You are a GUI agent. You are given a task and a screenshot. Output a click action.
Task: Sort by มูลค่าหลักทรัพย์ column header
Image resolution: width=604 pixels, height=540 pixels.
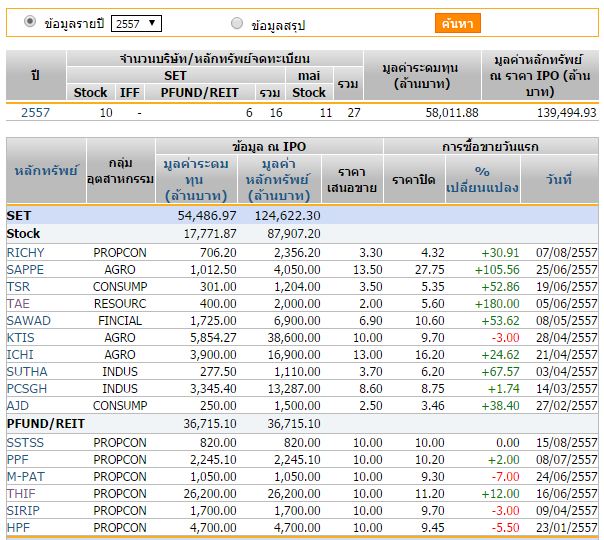(x=279, y=179)
